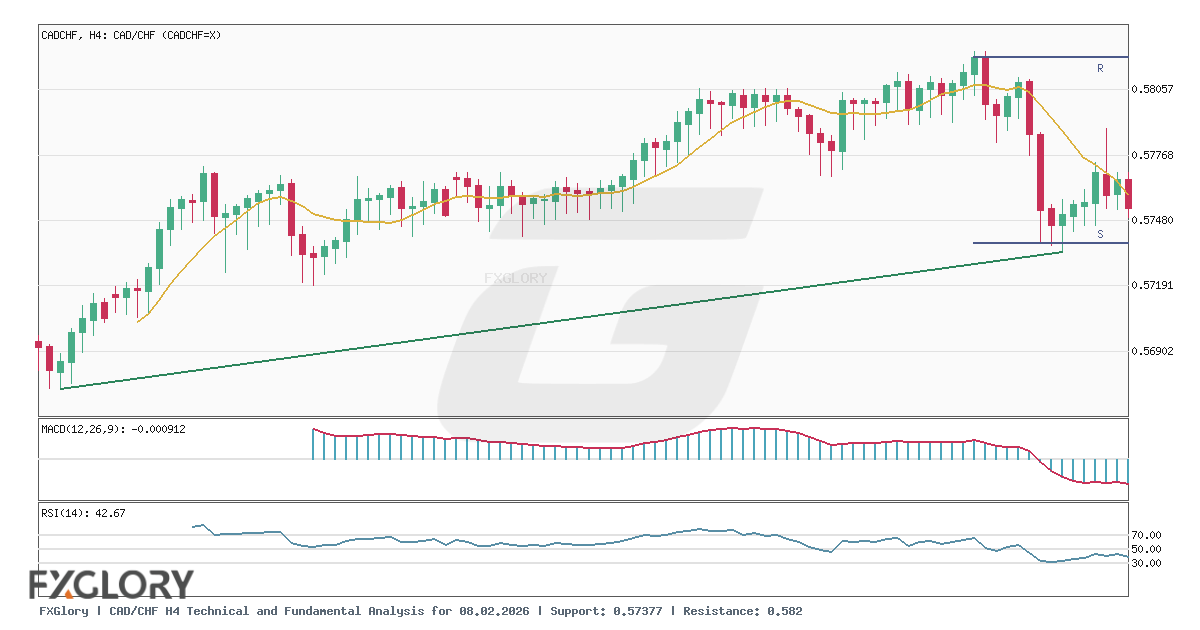Screen dimensions: 1200x630
Task: Click the RSI 50.00 level label
Action: click(x=1147, y=550)
